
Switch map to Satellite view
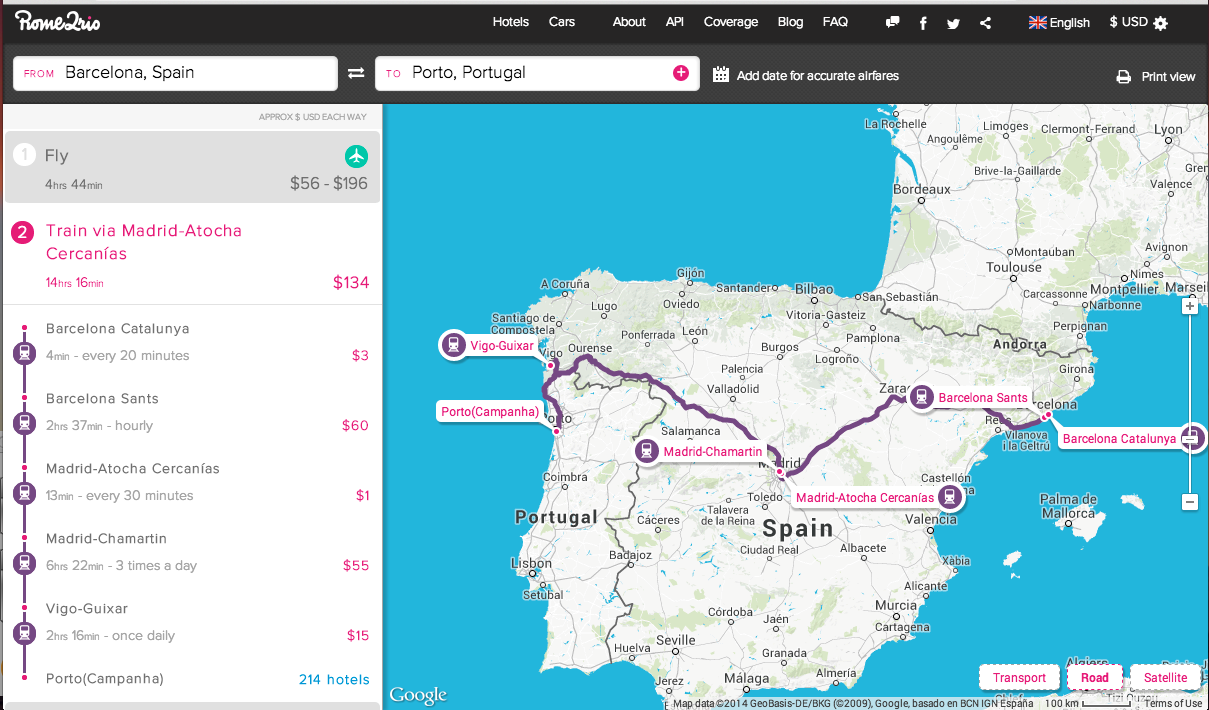1166,678
